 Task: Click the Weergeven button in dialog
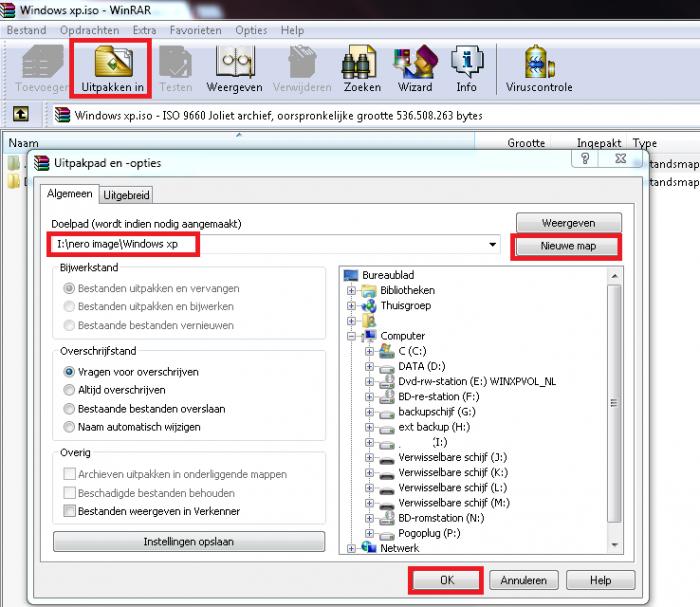tap(568, 223)
